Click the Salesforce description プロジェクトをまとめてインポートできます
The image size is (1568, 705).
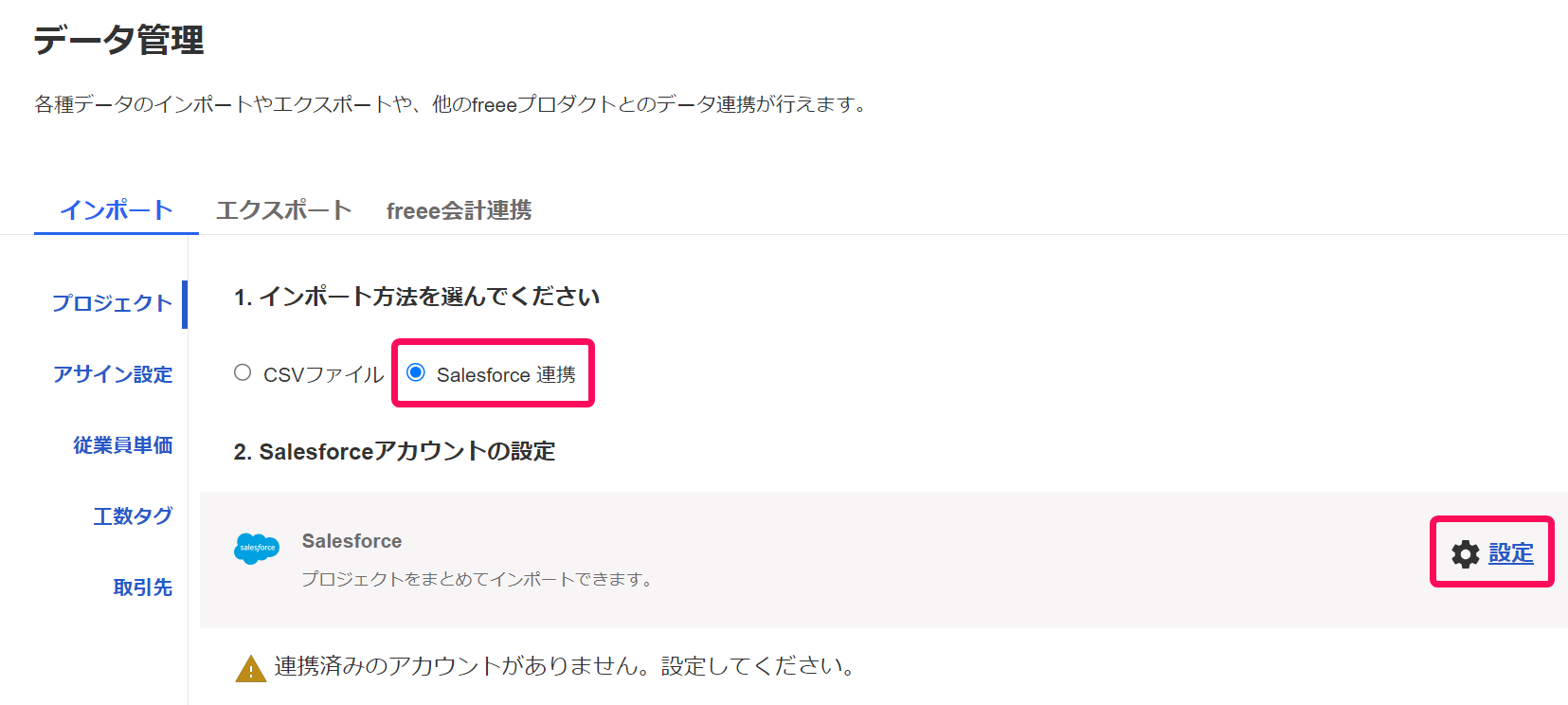click(x=478, y=579)
